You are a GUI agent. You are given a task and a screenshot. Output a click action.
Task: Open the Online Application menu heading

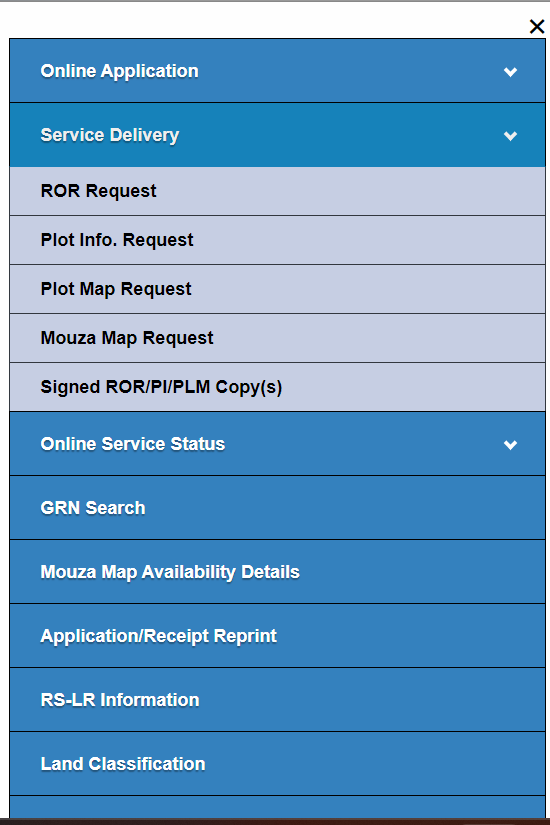pos(119,71)
